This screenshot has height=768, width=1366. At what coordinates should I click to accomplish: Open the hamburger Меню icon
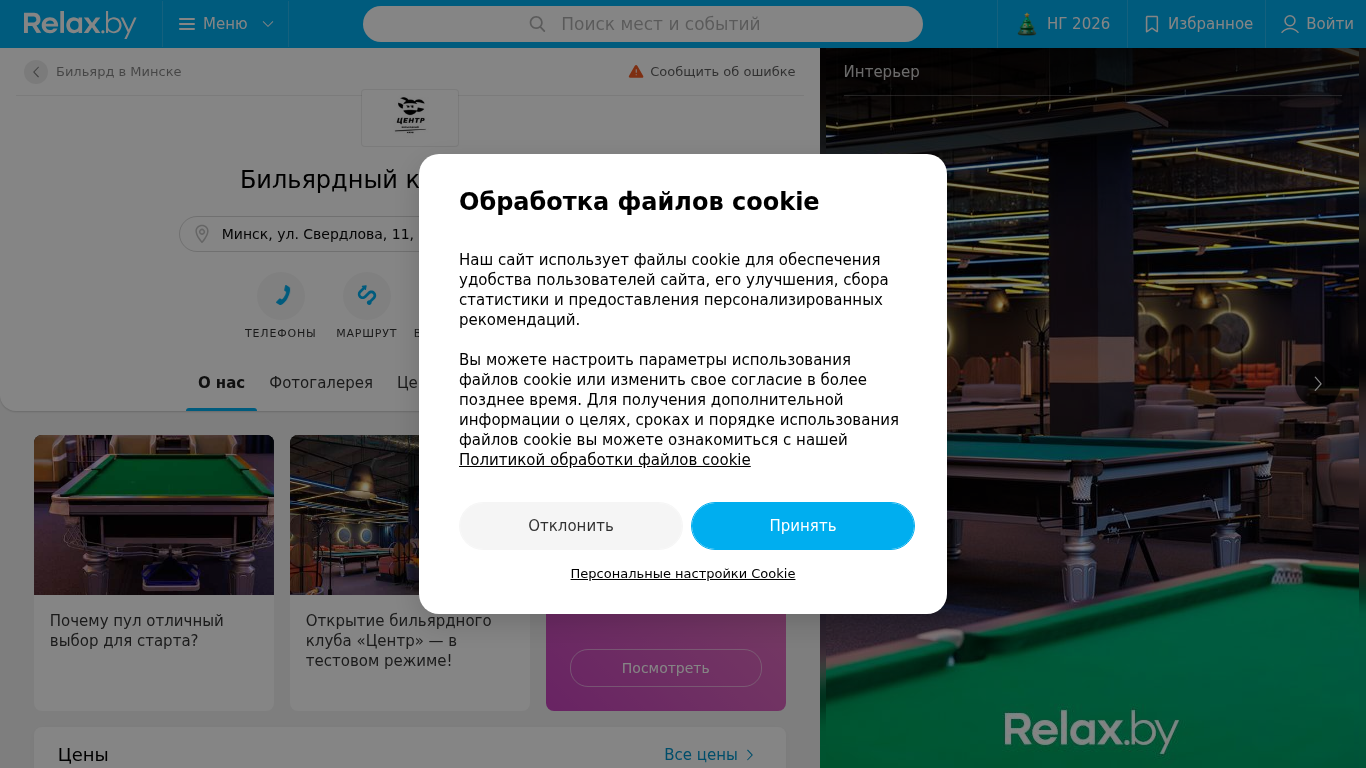(x=187, y=24)
